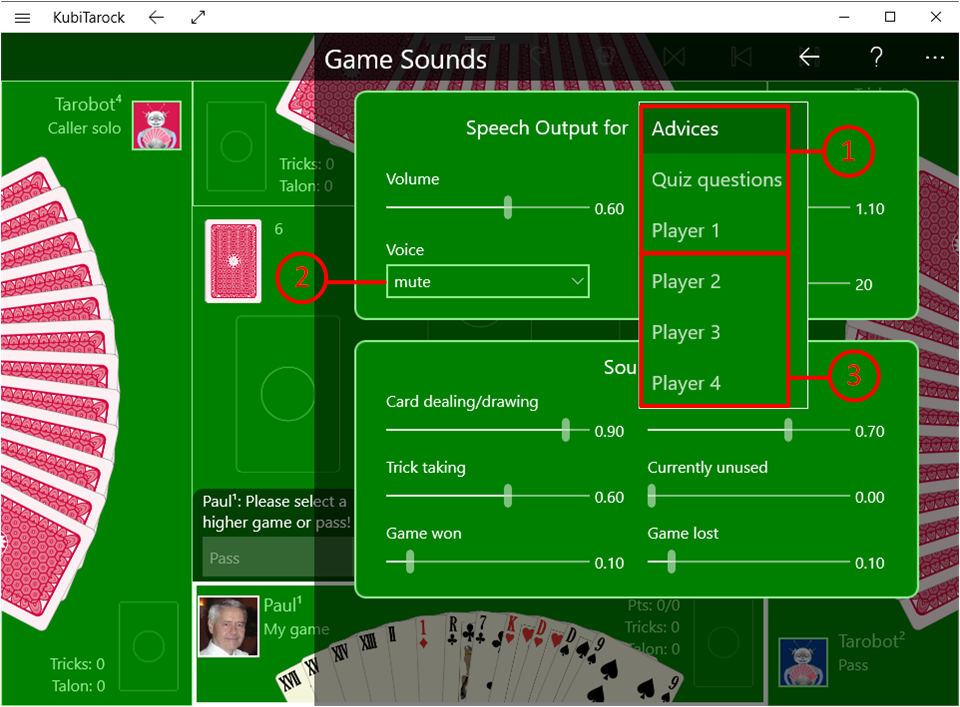960x707 pixels.
Task: Click the face-down card next to number 6
Action: click(233, 261)
